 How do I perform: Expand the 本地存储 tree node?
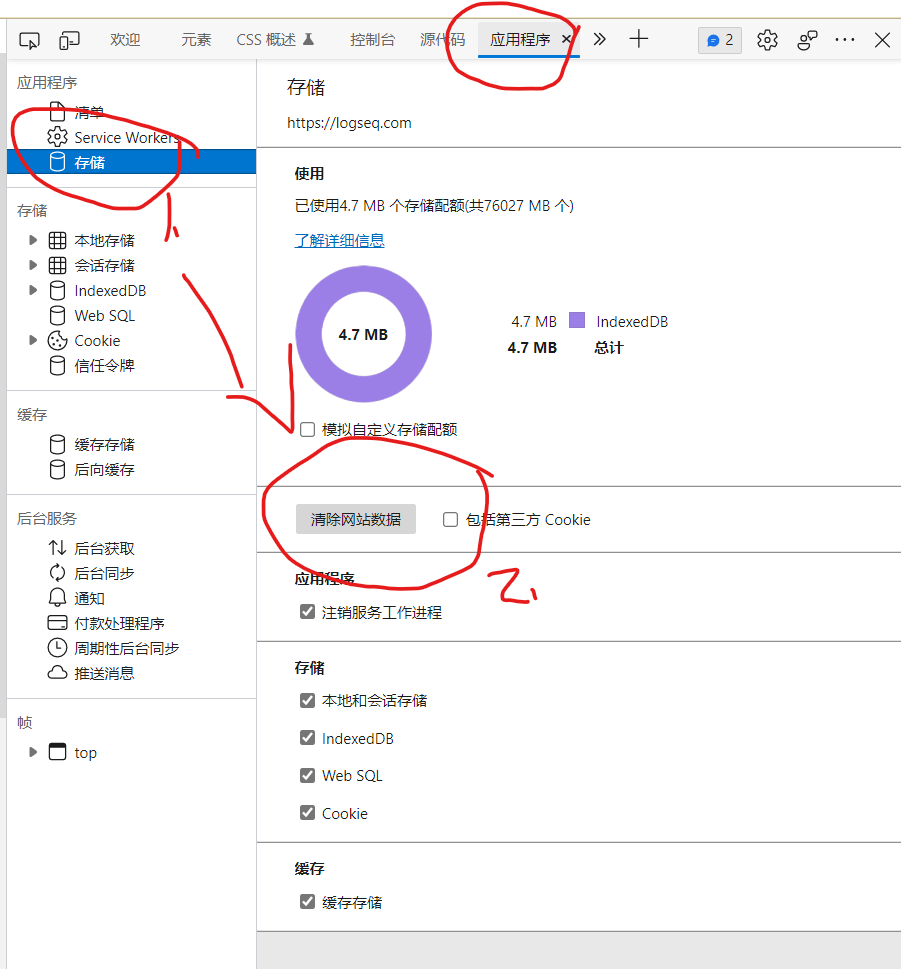pyautogui.click(x=33, y=240)
